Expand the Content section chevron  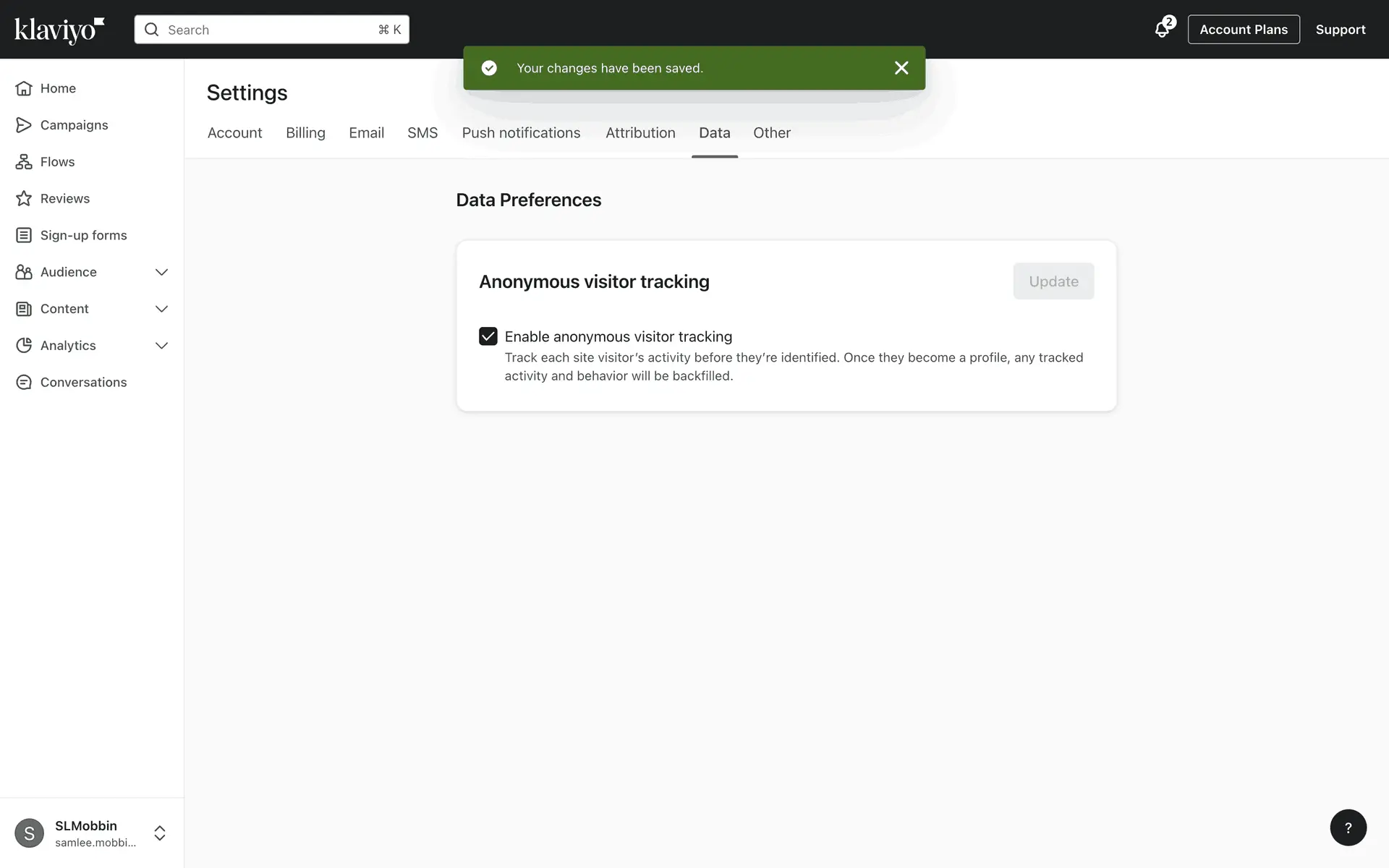(161, 309)
